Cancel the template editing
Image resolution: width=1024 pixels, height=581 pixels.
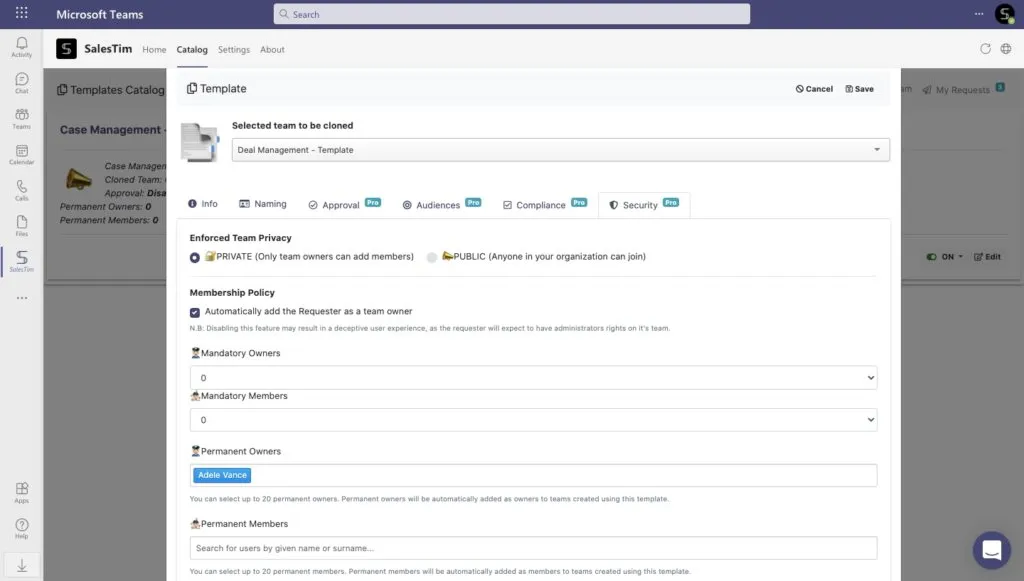click(814, 89)
